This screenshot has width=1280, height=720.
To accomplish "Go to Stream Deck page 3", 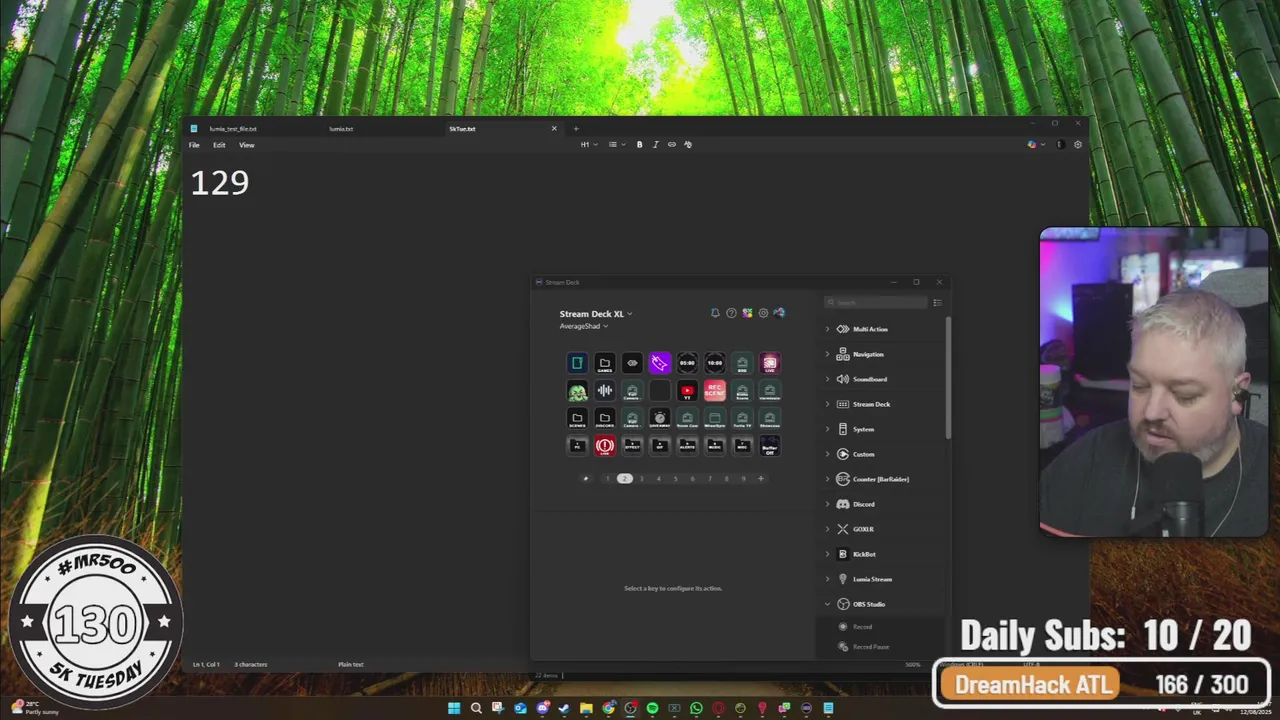I will pyautogui.click(x=642, y=479).
